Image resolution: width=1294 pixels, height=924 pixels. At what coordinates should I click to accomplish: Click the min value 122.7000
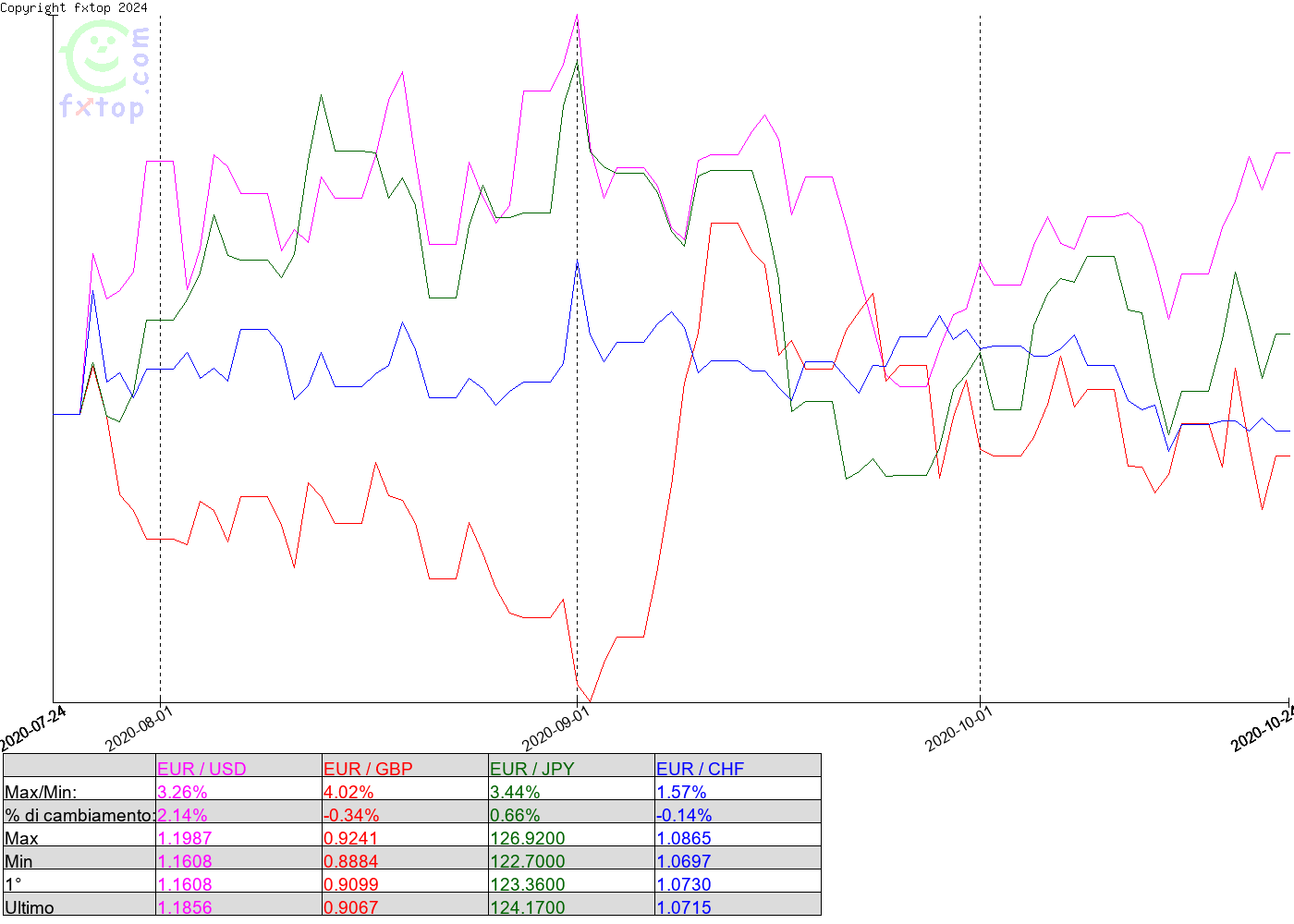(x=528, y=861)
